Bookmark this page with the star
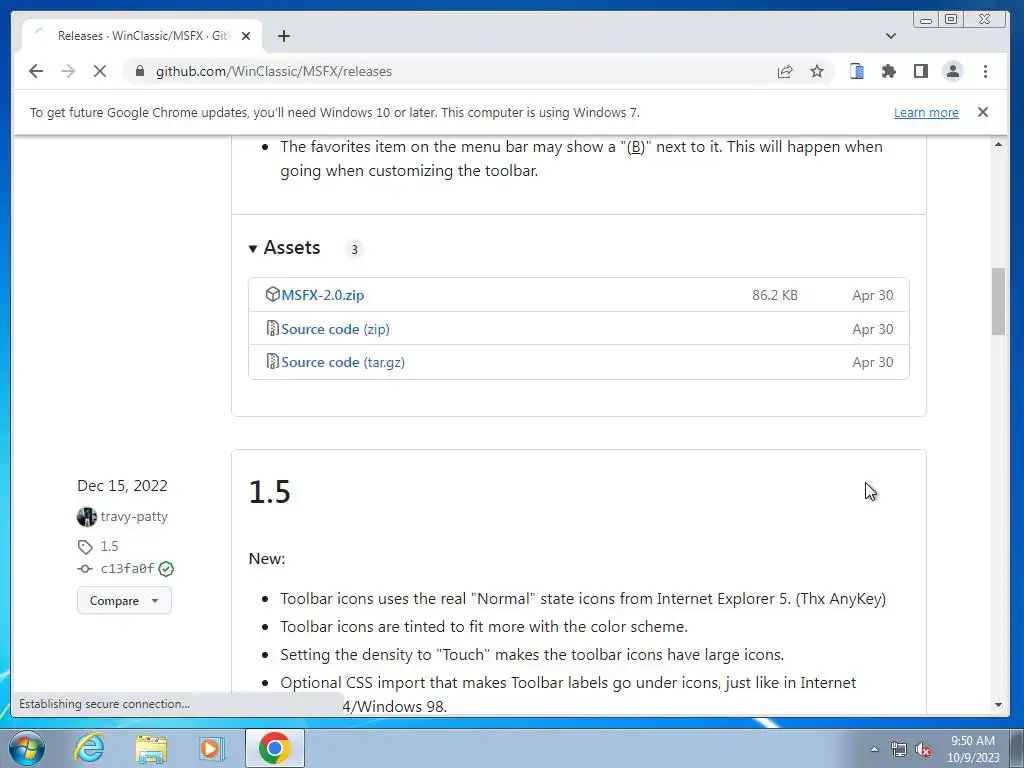 (817, 71)
